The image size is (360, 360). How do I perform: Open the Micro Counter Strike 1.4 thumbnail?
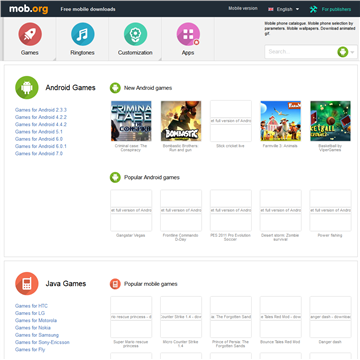coord(181,317)
